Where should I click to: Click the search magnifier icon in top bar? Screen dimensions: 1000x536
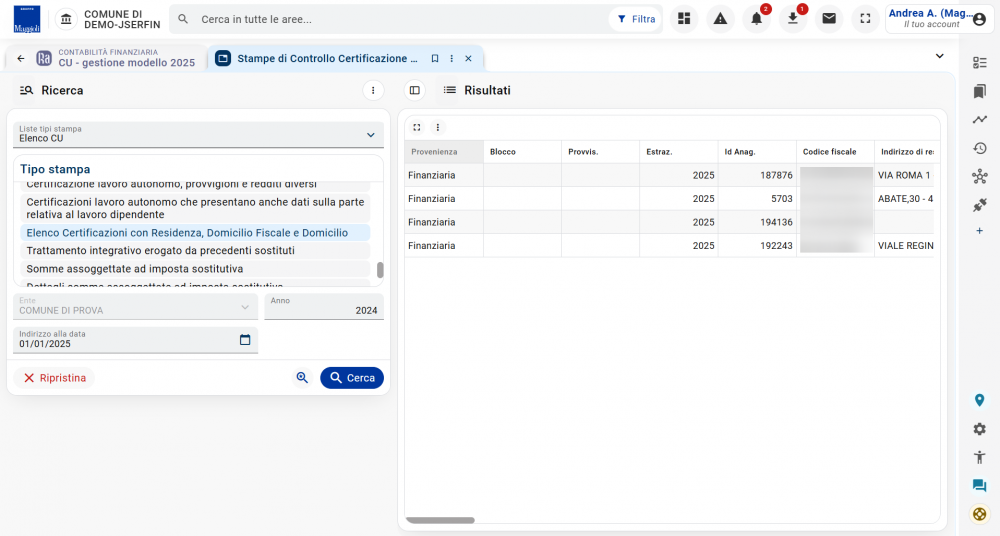click(183, 19)
